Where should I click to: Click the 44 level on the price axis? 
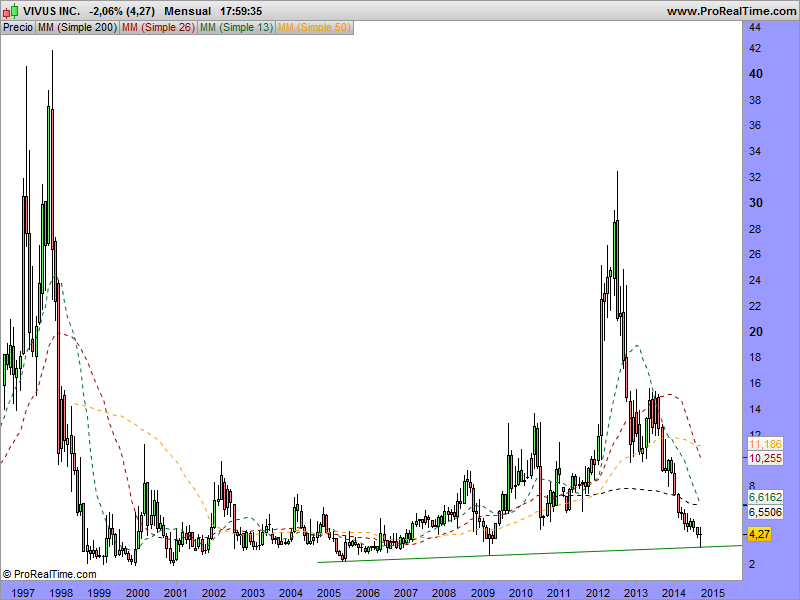click(755, 27)
